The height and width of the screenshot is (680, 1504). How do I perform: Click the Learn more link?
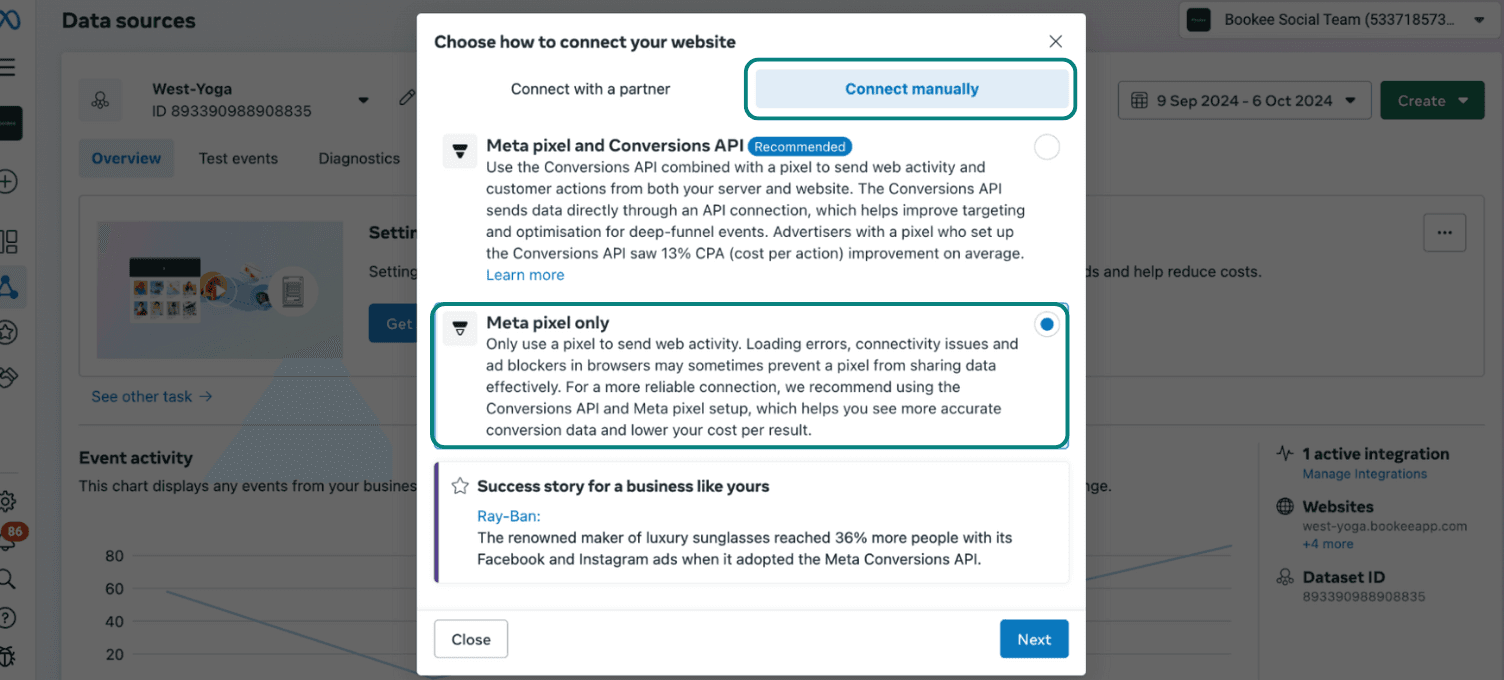coord(525,275)
